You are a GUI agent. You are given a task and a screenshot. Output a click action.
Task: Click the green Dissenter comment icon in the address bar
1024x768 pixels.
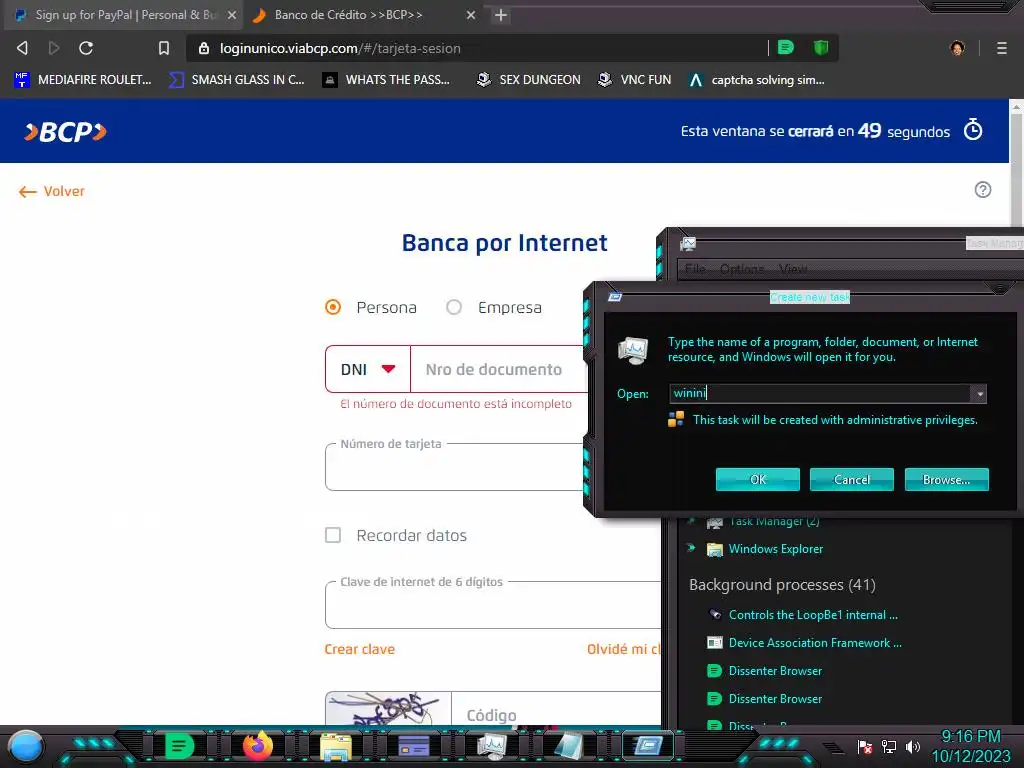786,47
